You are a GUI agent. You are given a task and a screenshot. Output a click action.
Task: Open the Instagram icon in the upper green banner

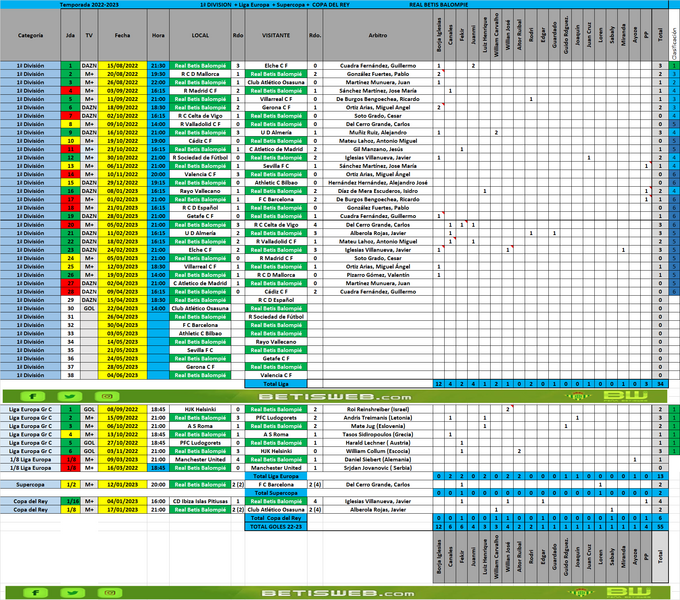point(107,396)
